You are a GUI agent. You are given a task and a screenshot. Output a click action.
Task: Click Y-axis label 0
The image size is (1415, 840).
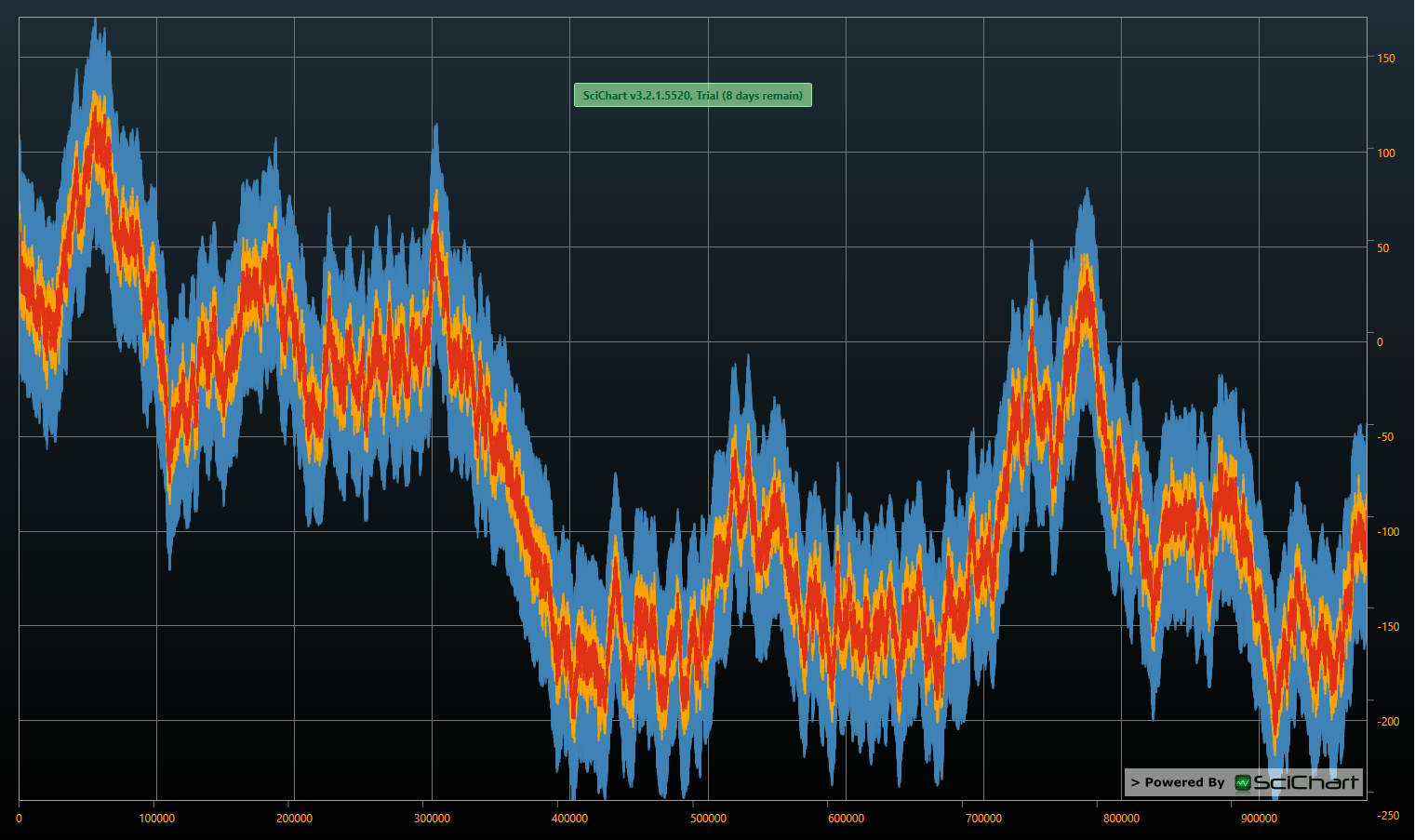1380,342
